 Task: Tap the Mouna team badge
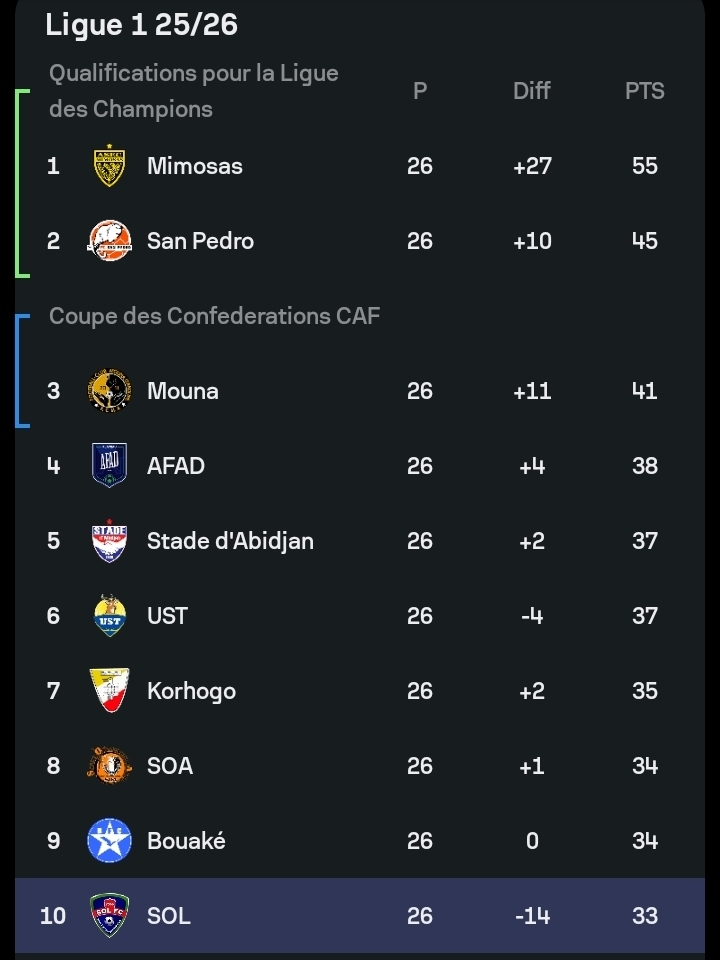coord(109,391)
